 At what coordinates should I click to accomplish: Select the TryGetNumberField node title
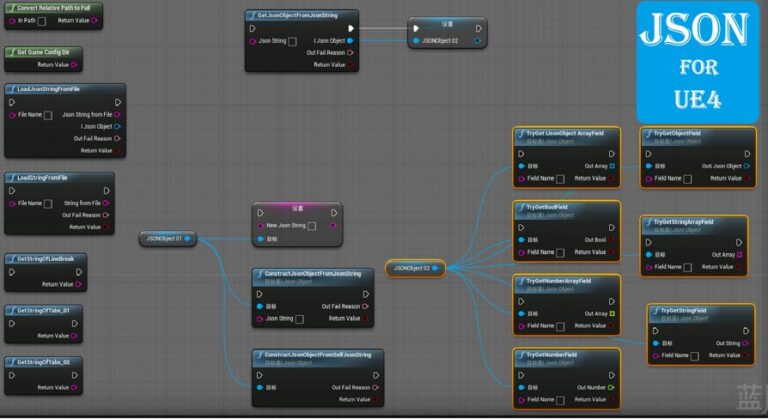[552, 354]
